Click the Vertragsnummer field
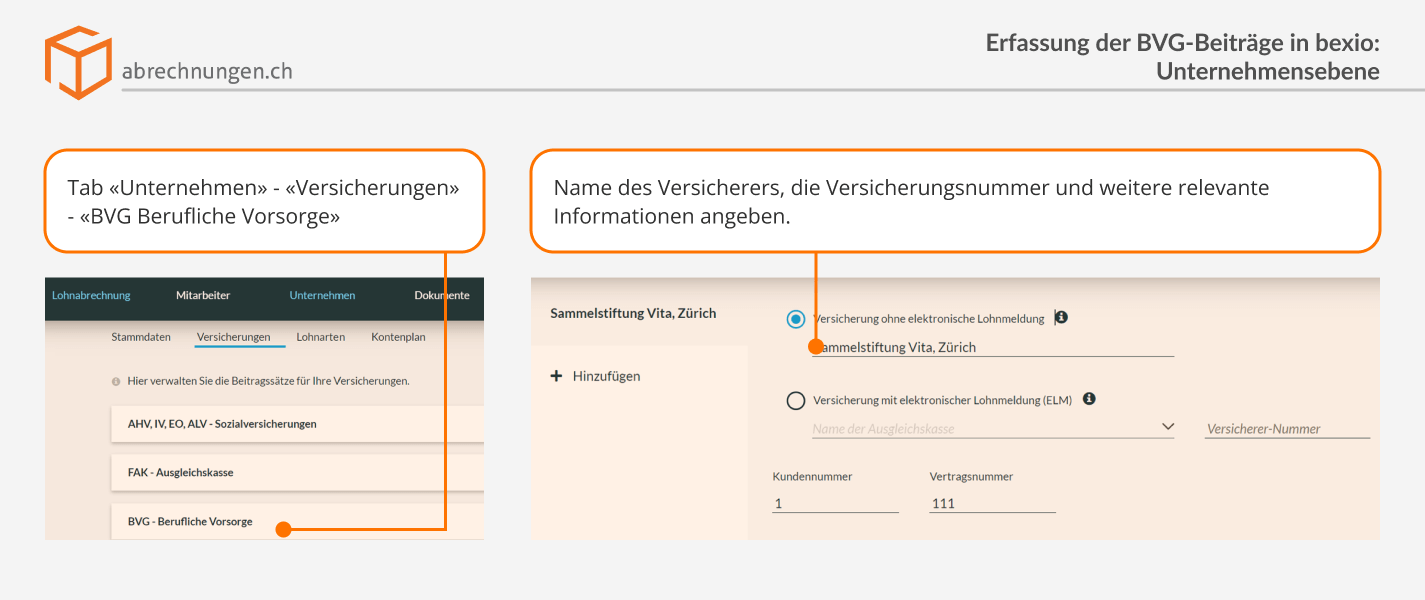This screenshot has width=1425, height=600. tap(992, 503)
